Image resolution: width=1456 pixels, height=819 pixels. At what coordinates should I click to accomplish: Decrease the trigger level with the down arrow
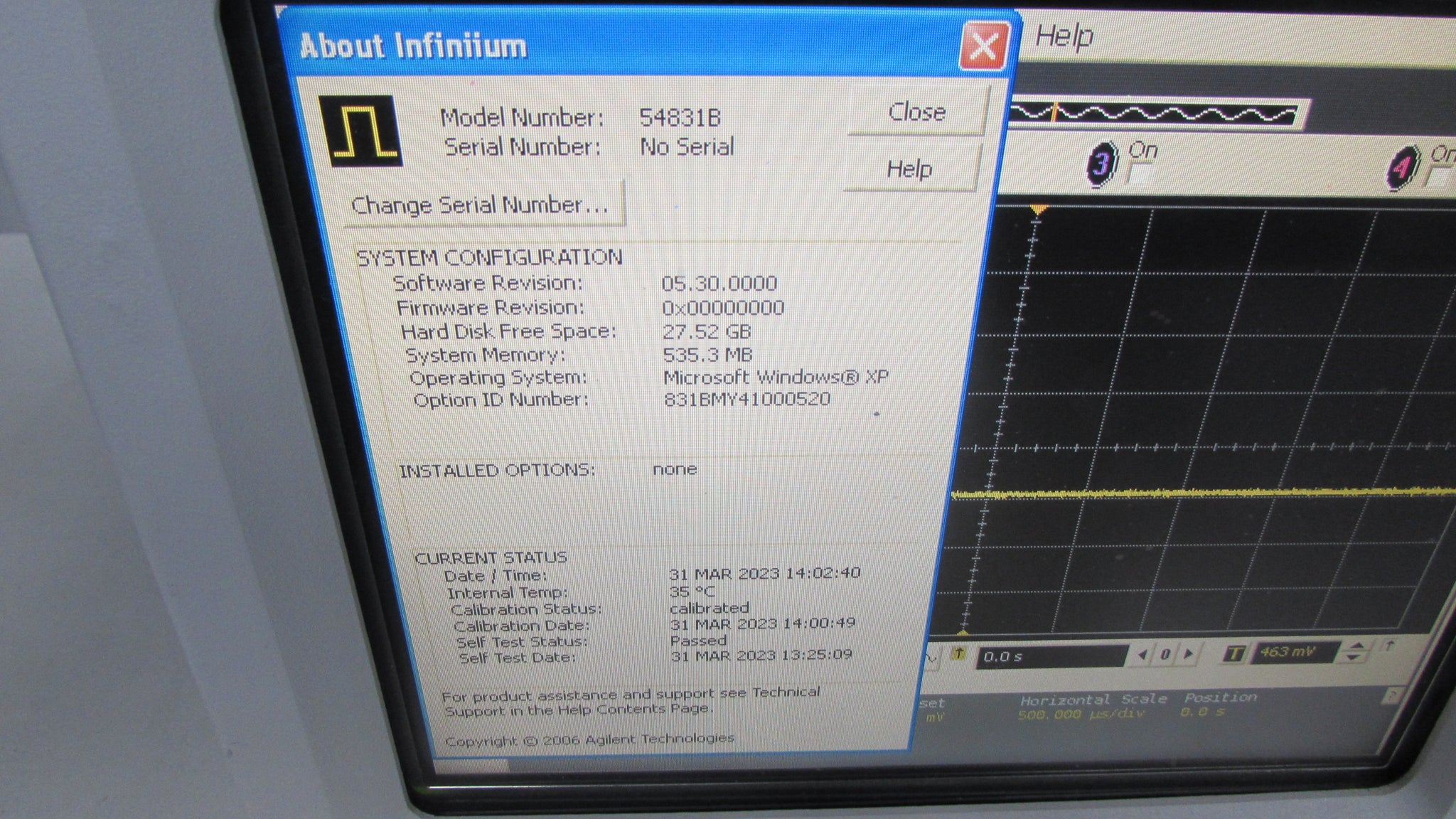click(x=1354, y=658)
